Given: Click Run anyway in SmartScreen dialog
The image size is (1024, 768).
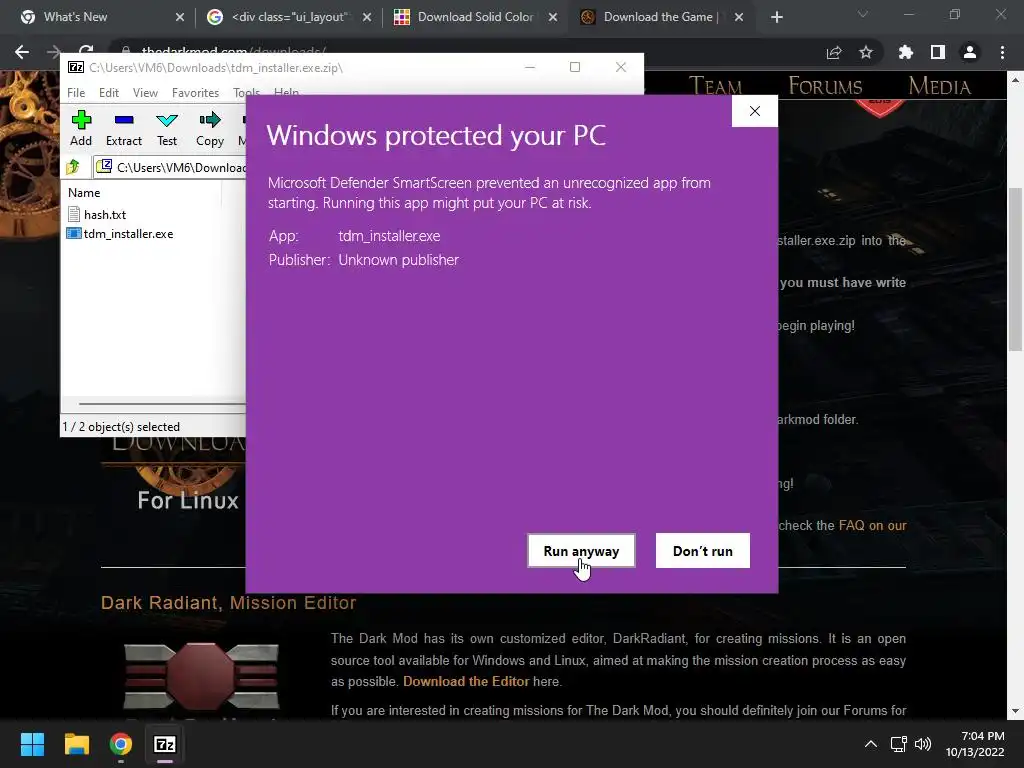Looking at the screenshot, I should (x=581, y=551).
